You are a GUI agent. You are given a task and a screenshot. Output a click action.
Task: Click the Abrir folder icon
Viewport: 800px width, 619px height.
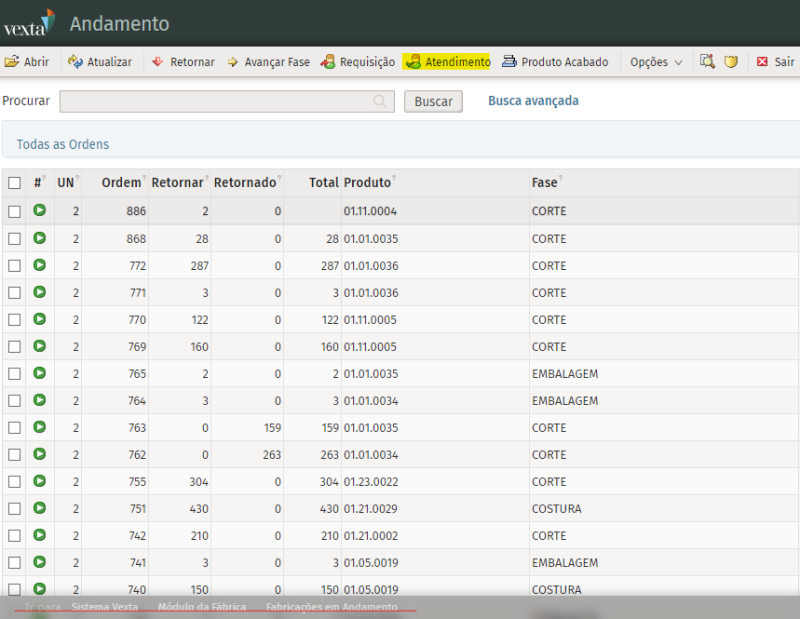[12, 62]
